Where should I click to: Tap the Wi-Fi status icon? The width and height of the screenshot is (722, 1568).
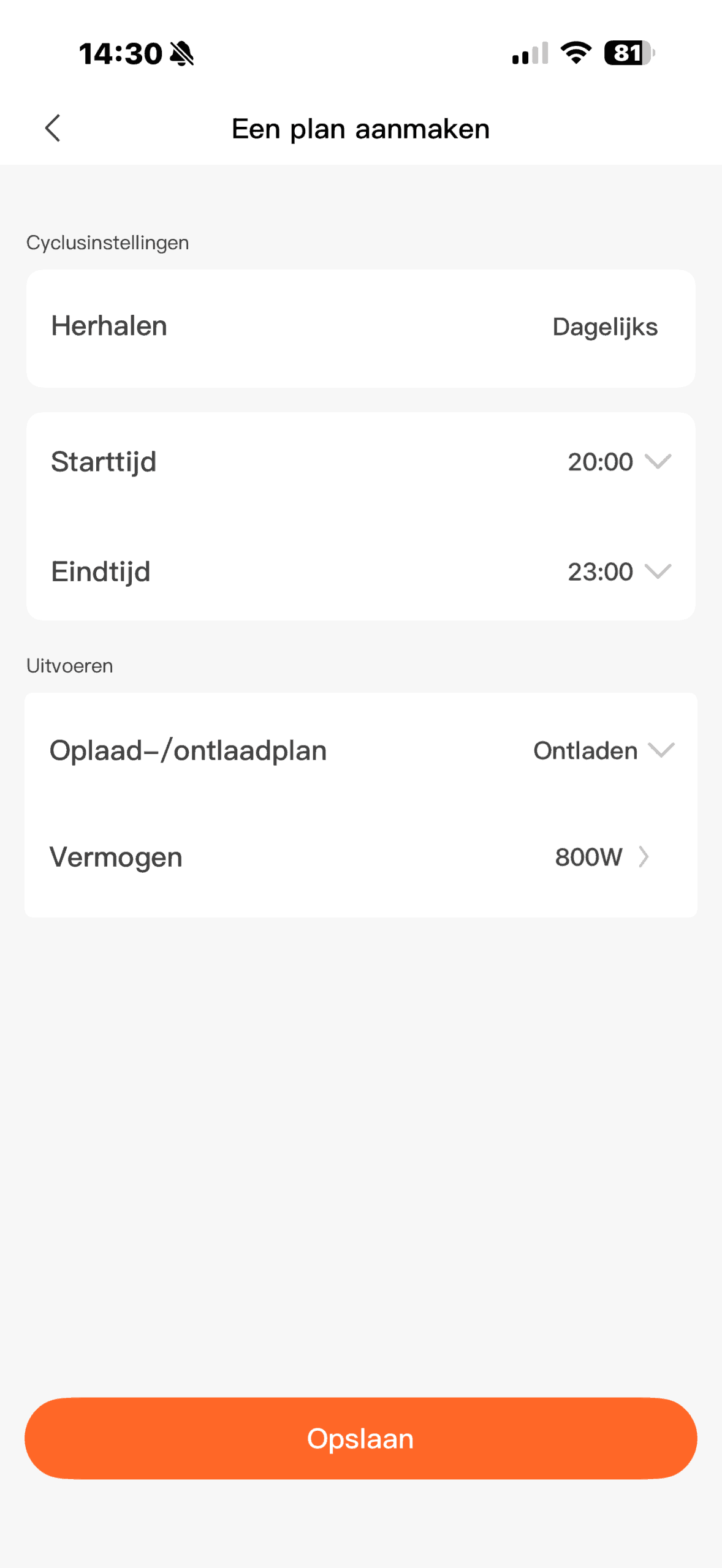pos(576,53)
